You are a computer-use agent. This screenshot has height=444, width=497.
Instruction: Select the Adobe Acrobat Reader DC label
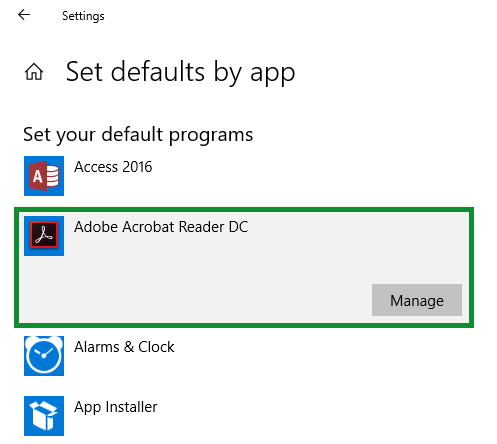tap(161, 227)
